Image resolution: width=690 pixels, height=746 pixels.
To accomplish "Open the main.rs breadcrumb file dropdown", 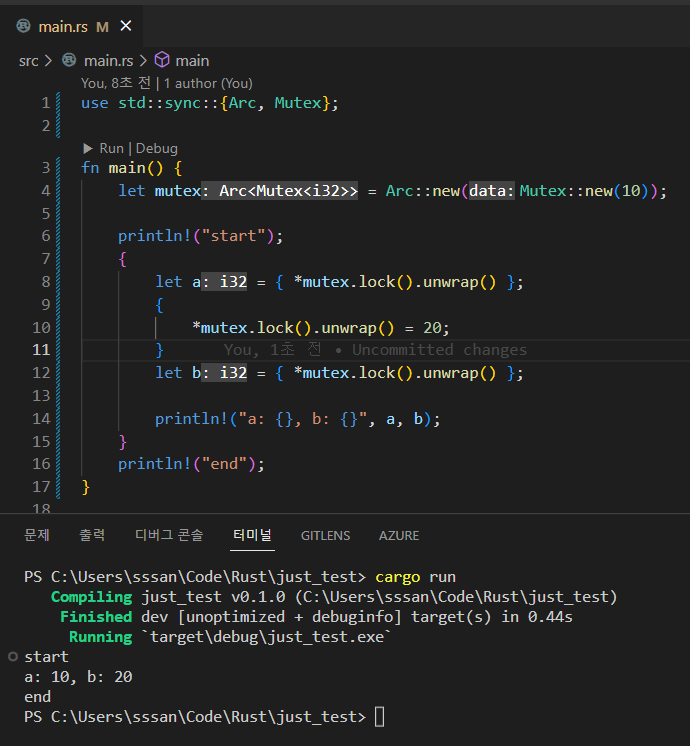I will pos(106,61).
